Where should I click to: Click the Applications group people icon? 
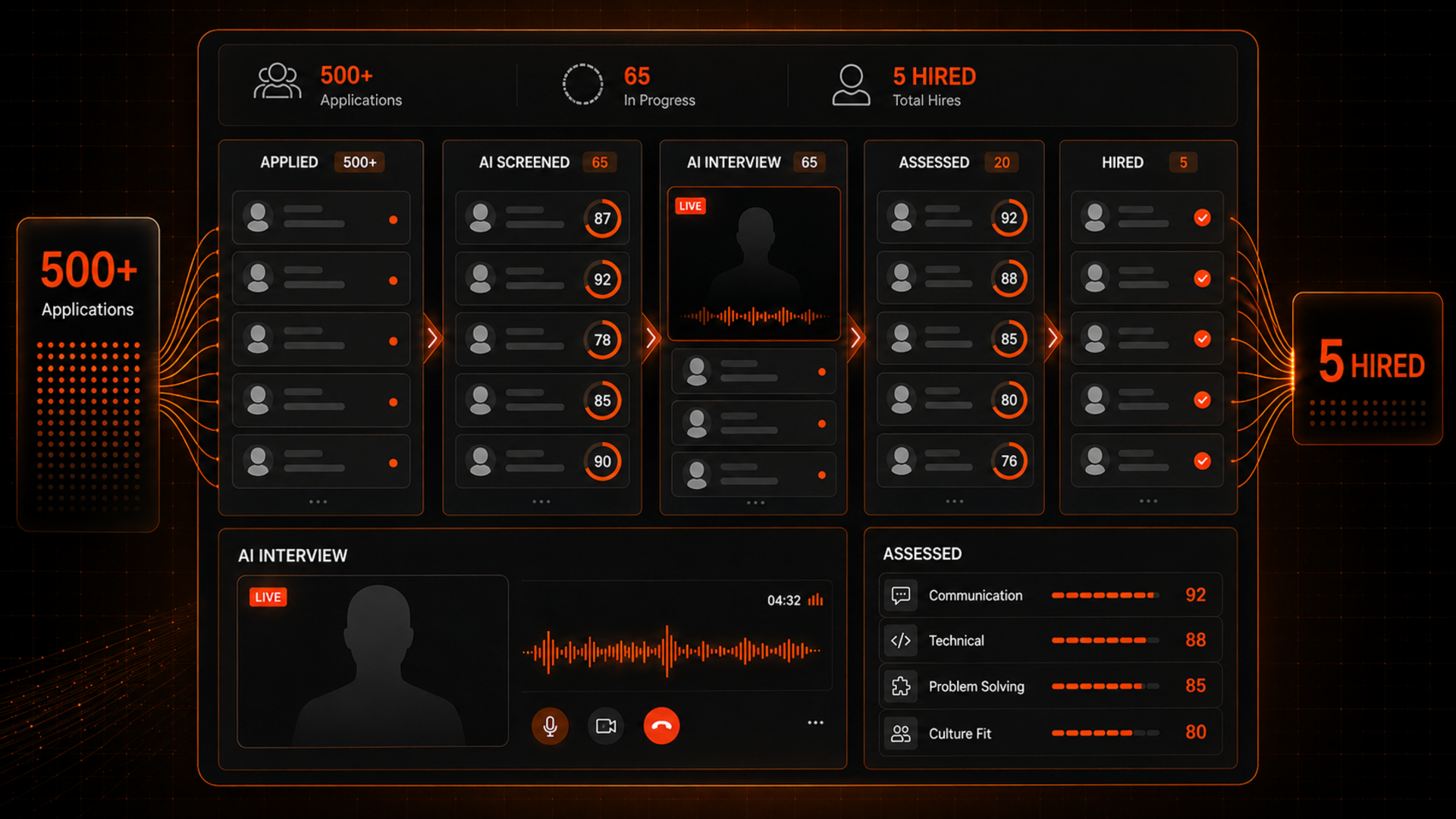278,82
